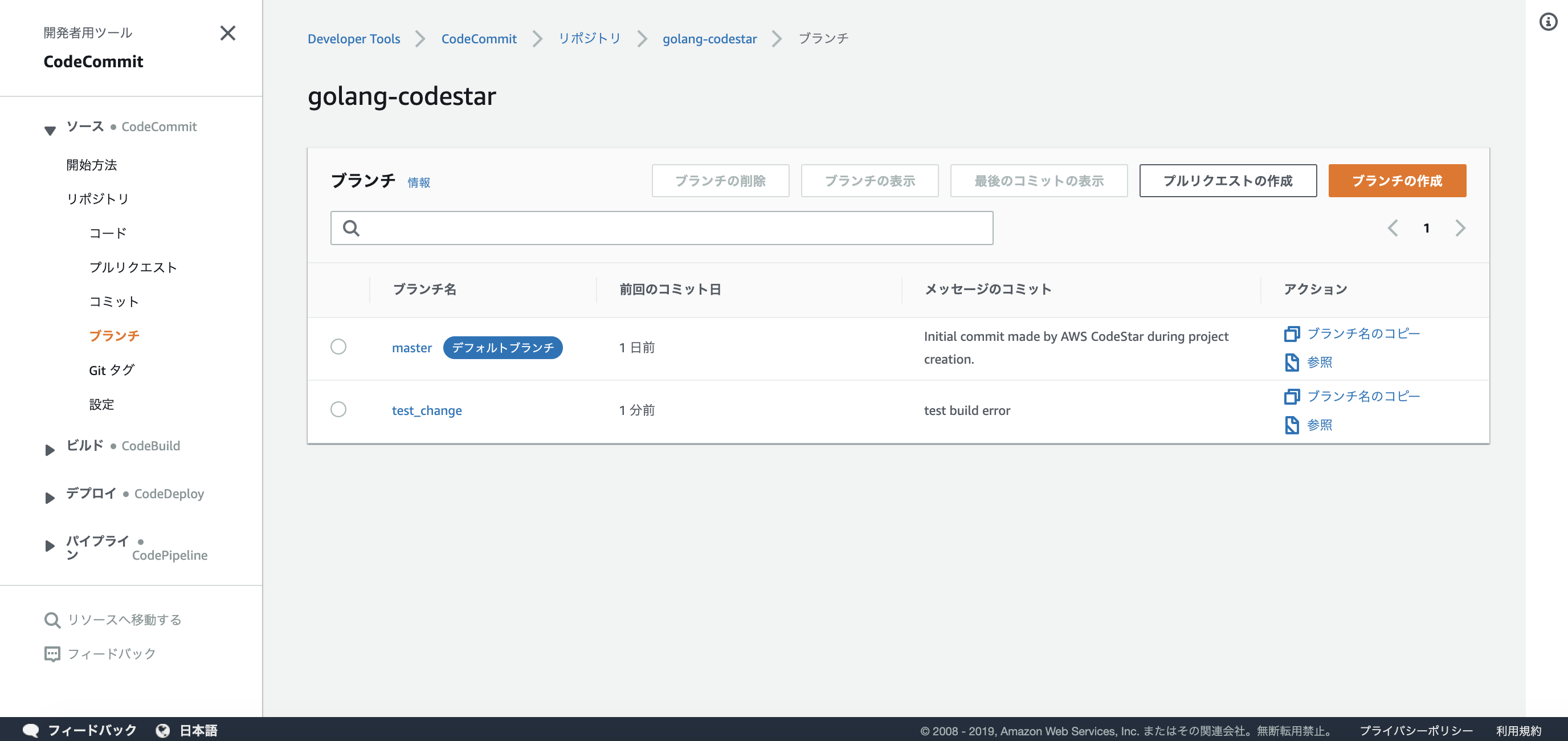Click the search magnifier icon in branch filter
This screenshot has height=741, width=1568.
(351, 229)
